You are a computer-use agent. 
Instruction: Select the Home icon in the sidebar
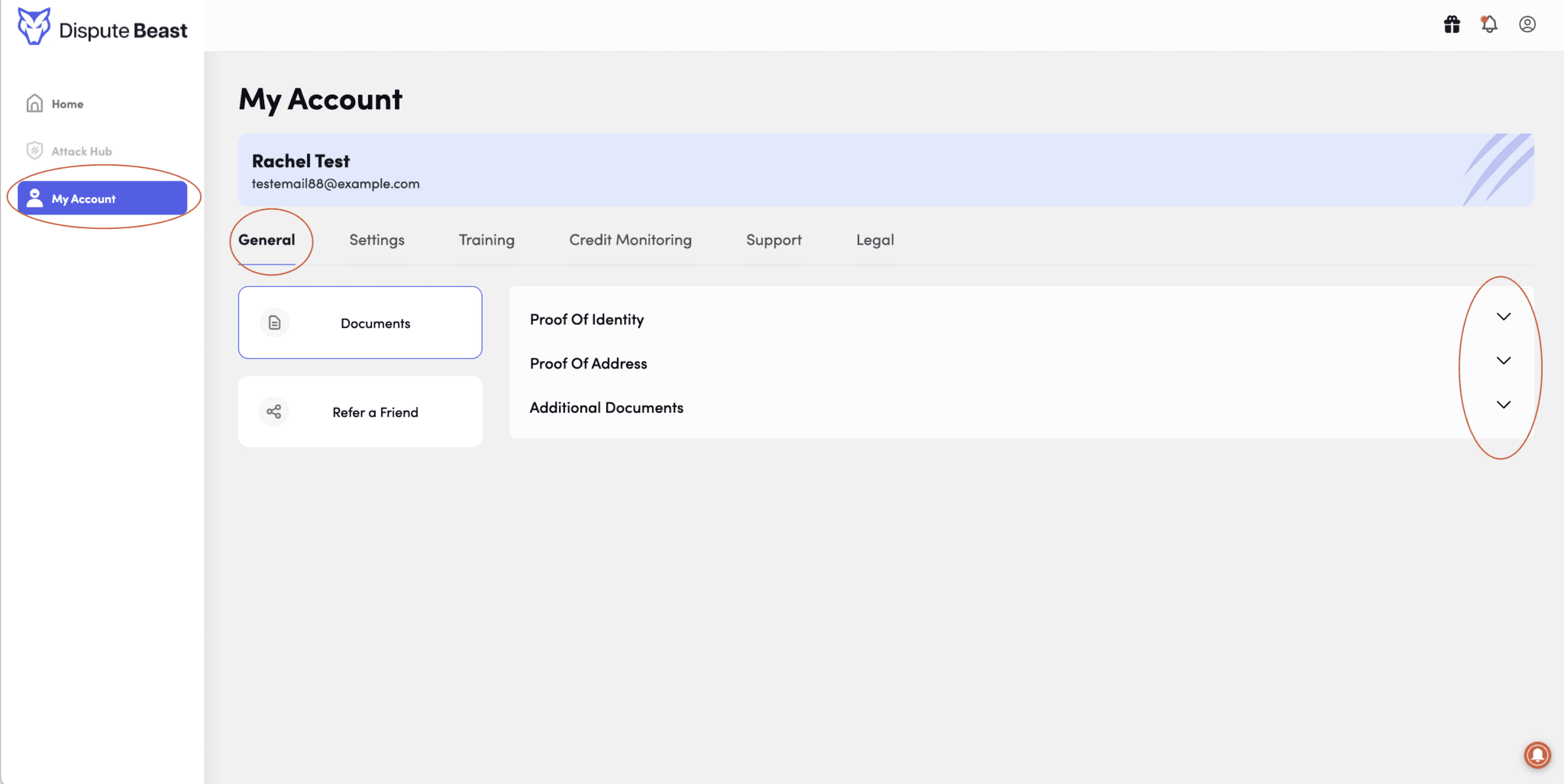[34, 103]
